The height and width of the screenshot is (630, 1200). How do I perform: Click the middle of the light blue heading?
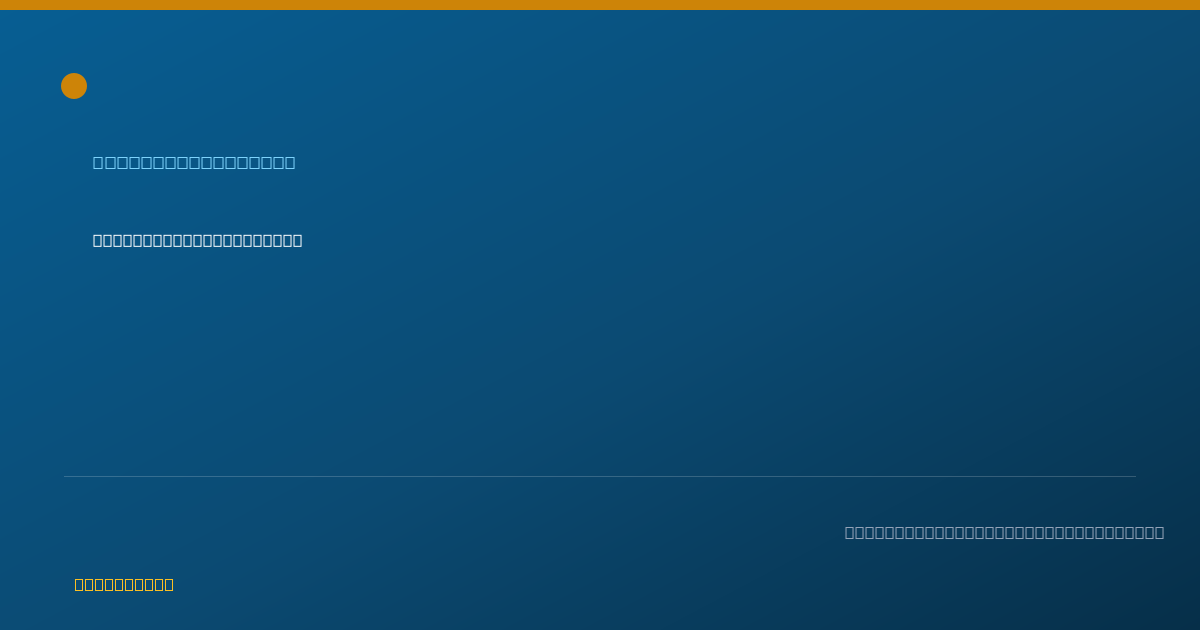pos(194,162)
